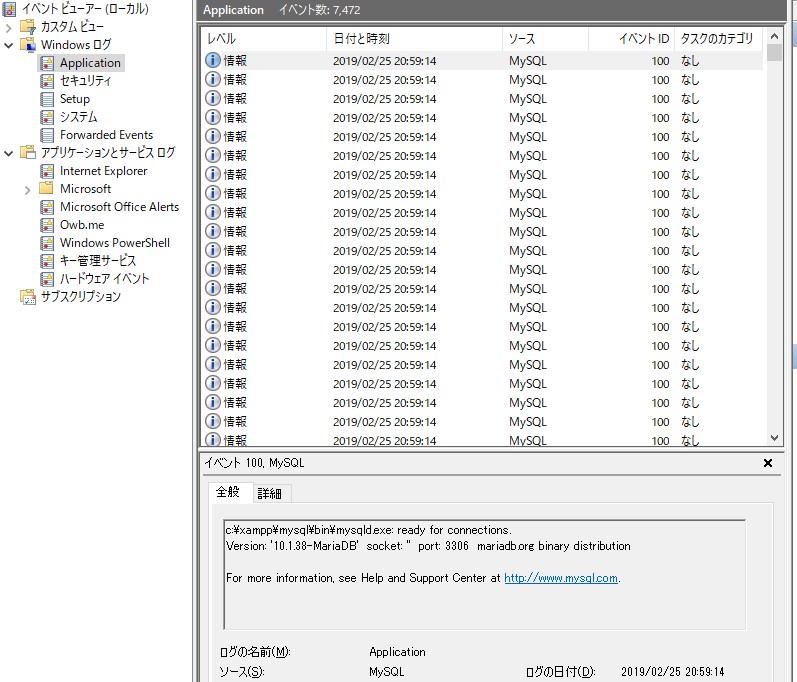Expand the Microsoft folder node

(28, 190)
